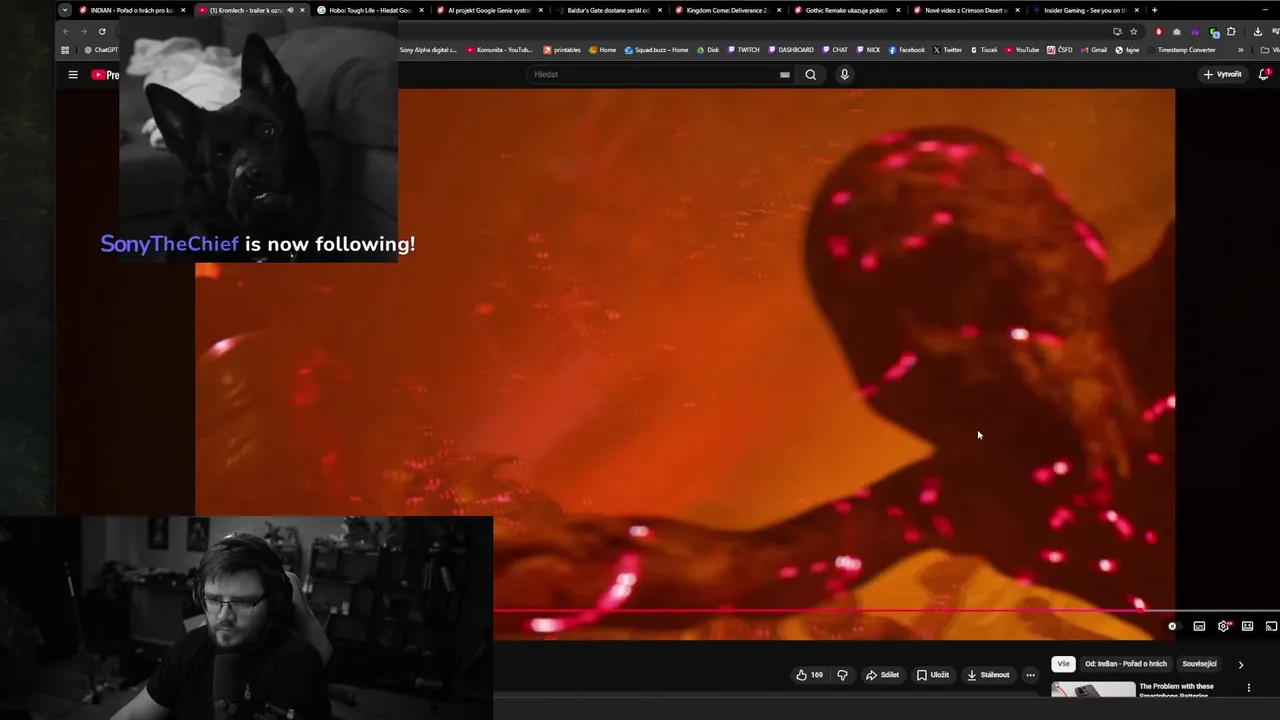Open the NICK bookmark
This screenshot has width=1280, height=720.
tap(869, 50)
